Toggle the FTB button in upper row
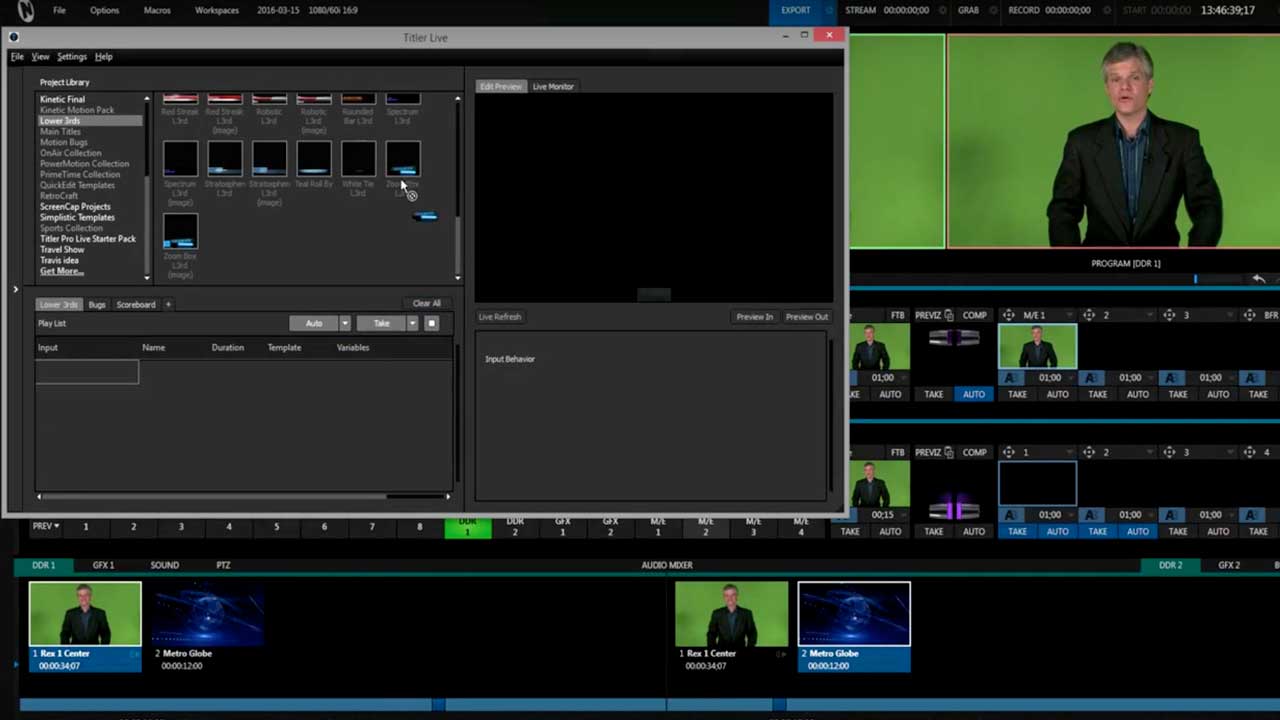The image size is (1280, 720). (x=897, y=315)
